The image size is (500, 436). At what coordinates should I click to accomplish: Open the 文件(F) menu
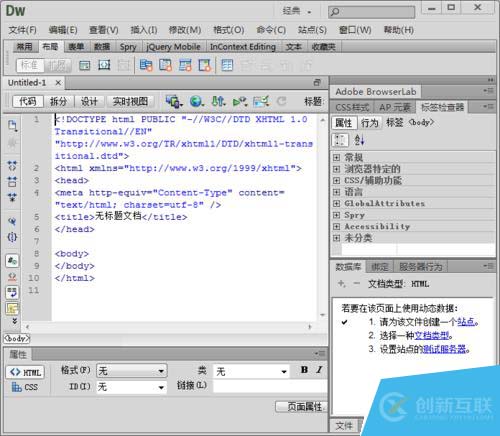tap(22, 30)
